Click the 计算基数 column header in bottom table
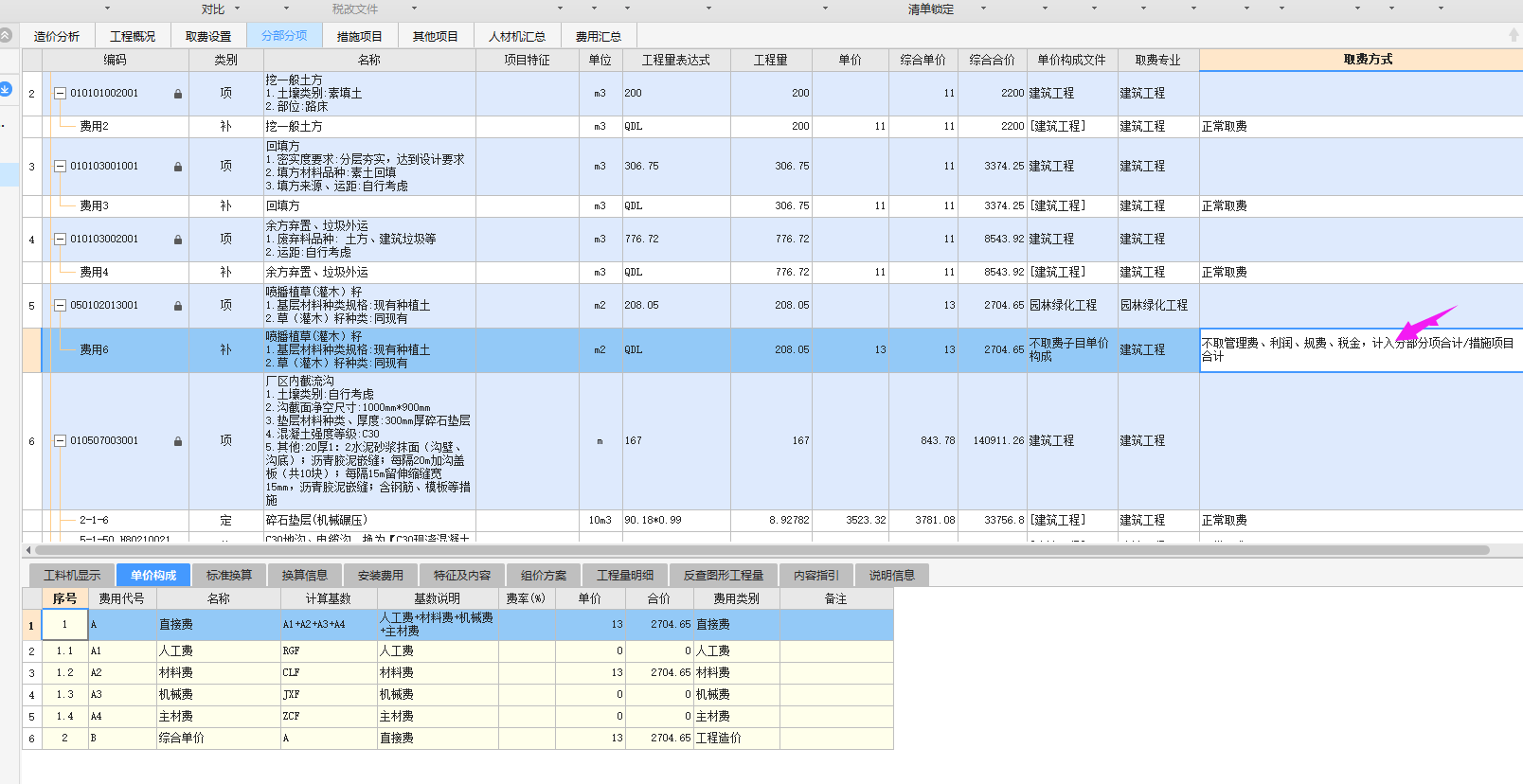Viewport: 1523px width, 784px height. (329, 598)
